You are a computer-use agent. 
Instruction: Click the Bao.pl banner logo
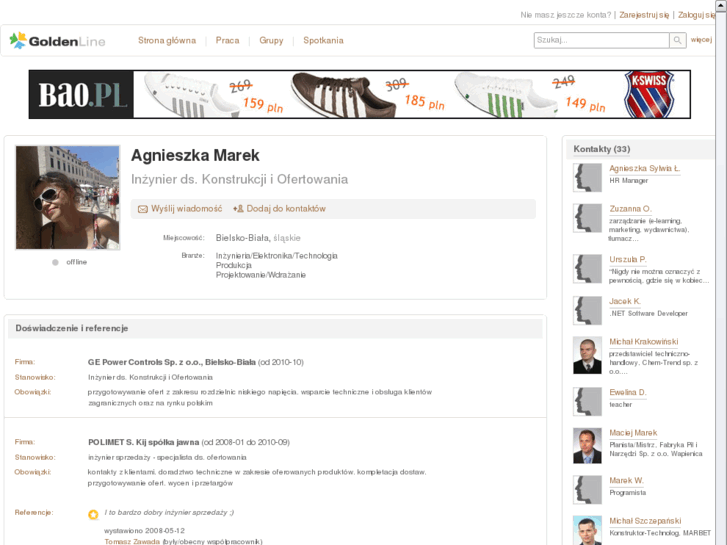coord(82,95)
